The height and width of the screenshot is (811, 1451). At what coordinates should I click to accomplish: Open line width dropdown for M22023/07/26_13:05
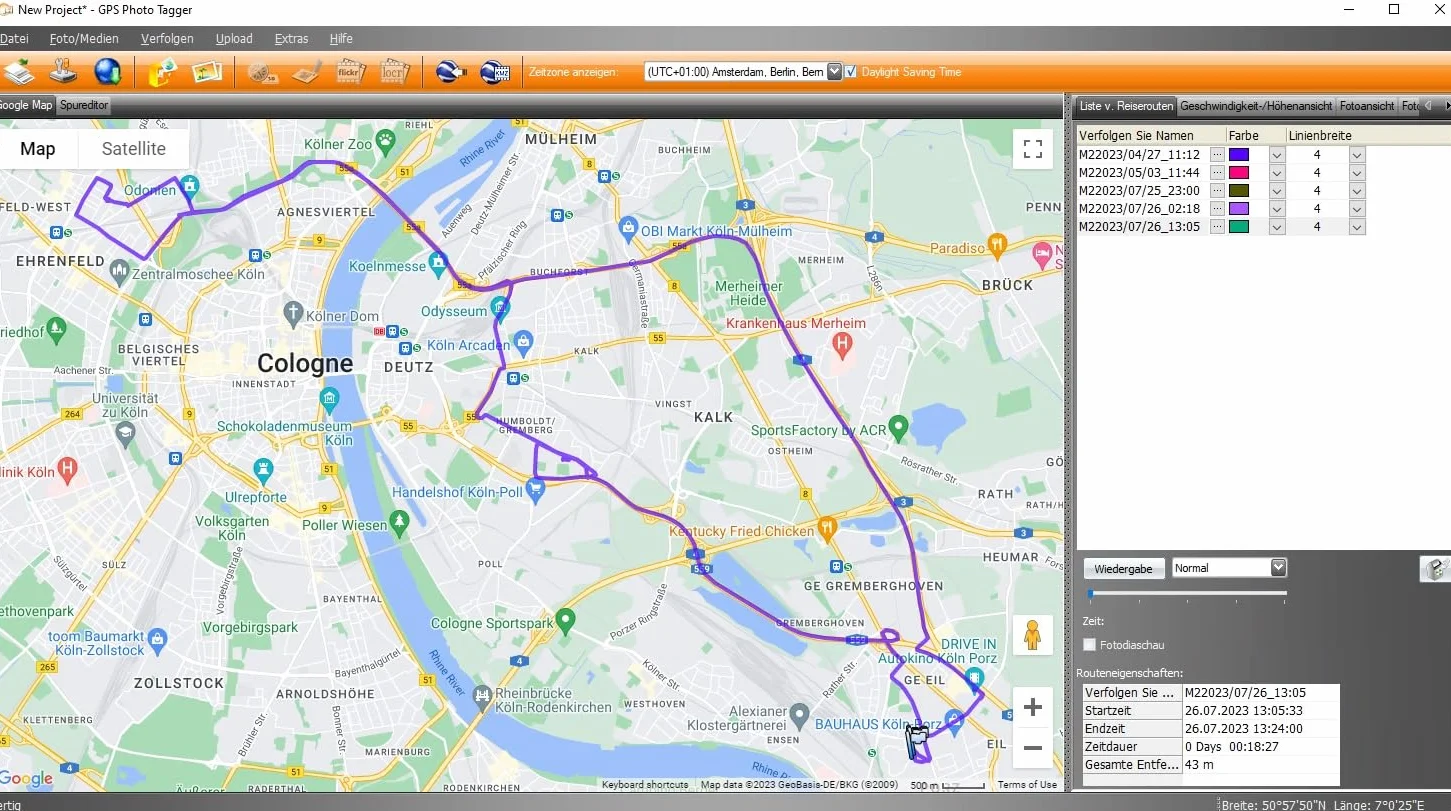point(1357,227)
